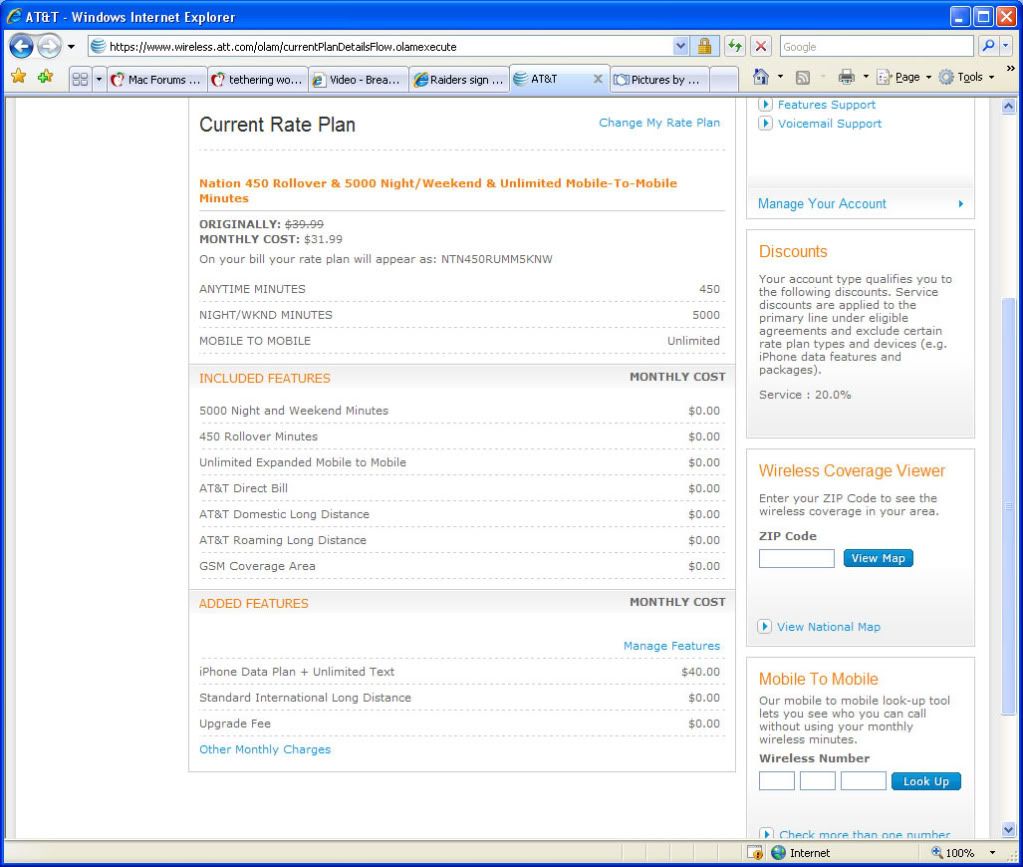Click the RSS feeds icon
1023x867 pixels.
803,78
